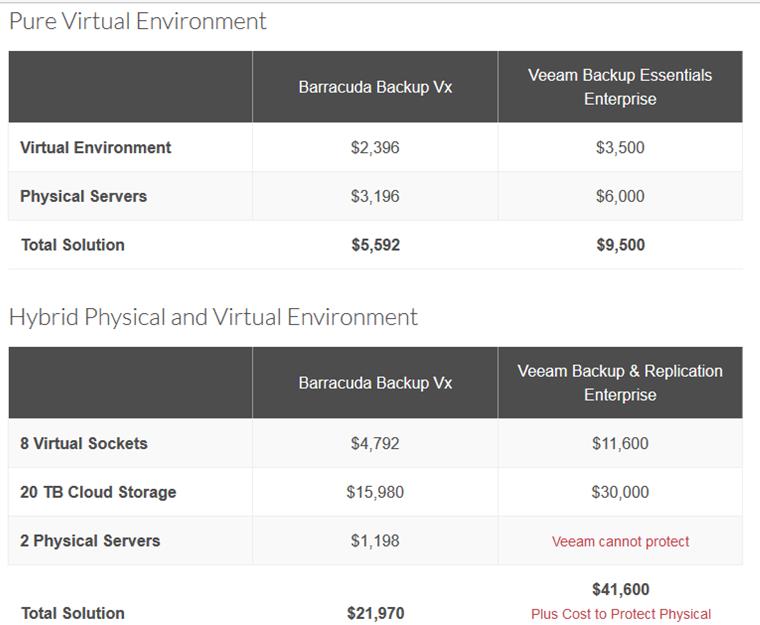
Task: Click the $5,592 total value
Action: 376,245
